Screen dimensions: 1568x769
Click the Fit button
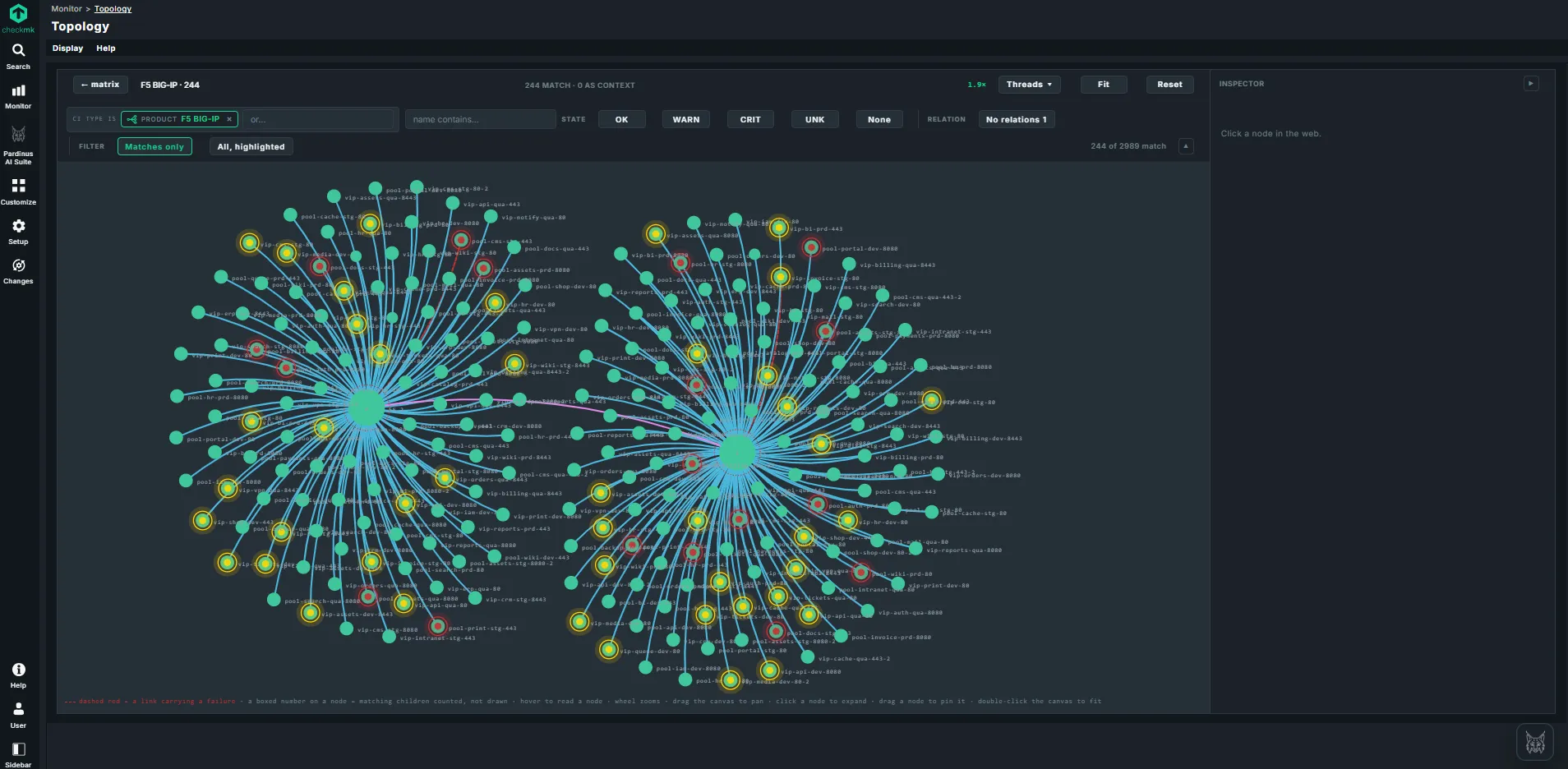pos(1103,84)
